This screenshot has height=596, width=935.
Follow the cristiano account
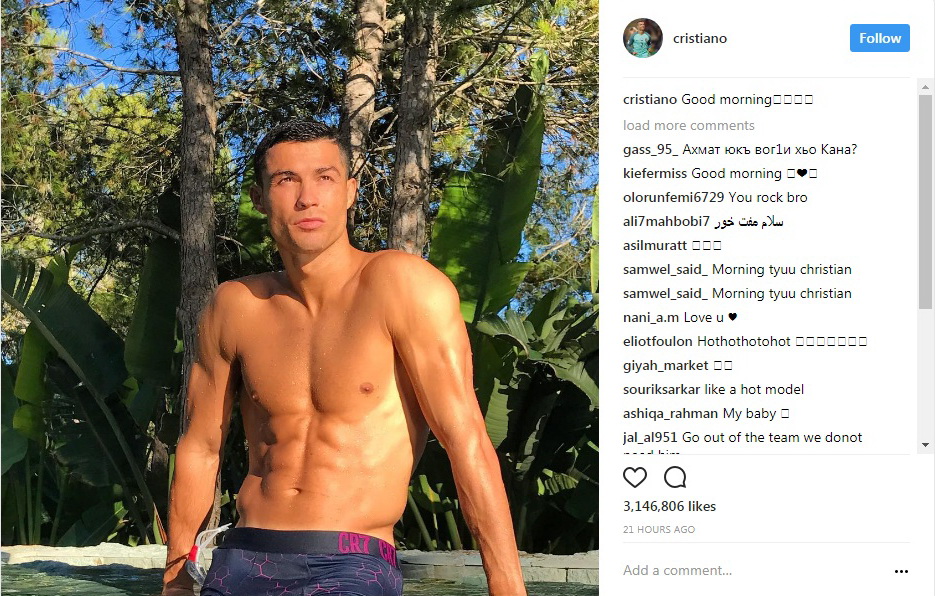click(x=880, y=38)
